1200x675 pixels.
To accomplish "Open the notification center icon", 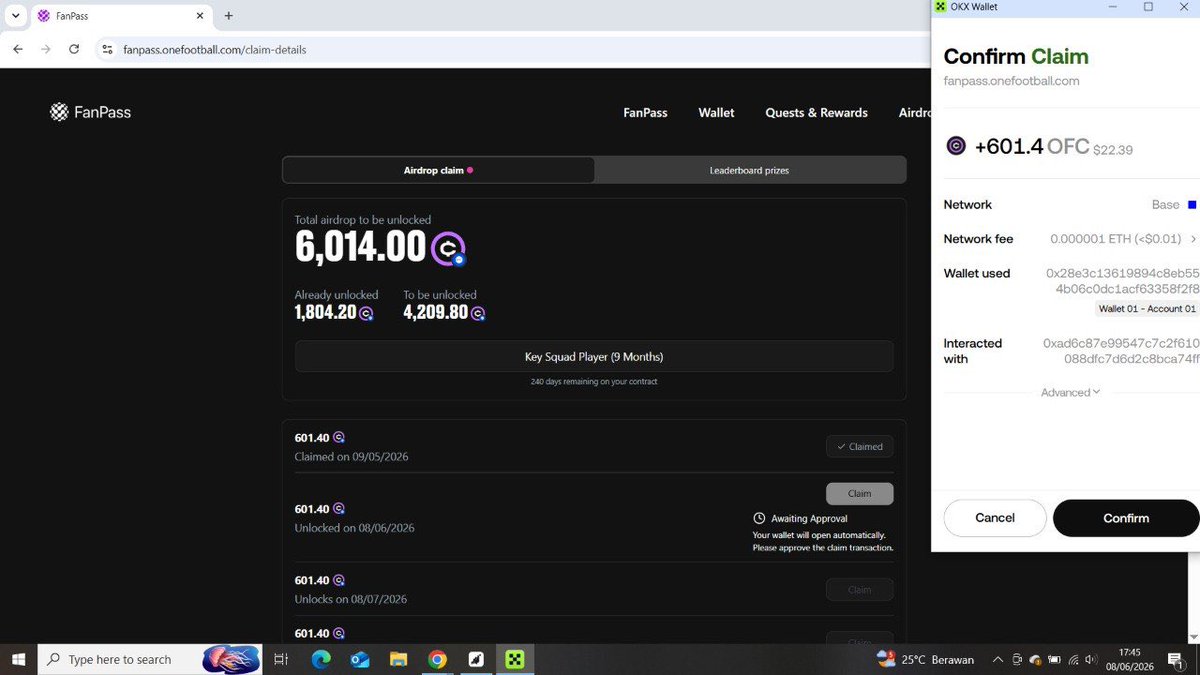I will pyautogui.click(x=1178, y=660).
